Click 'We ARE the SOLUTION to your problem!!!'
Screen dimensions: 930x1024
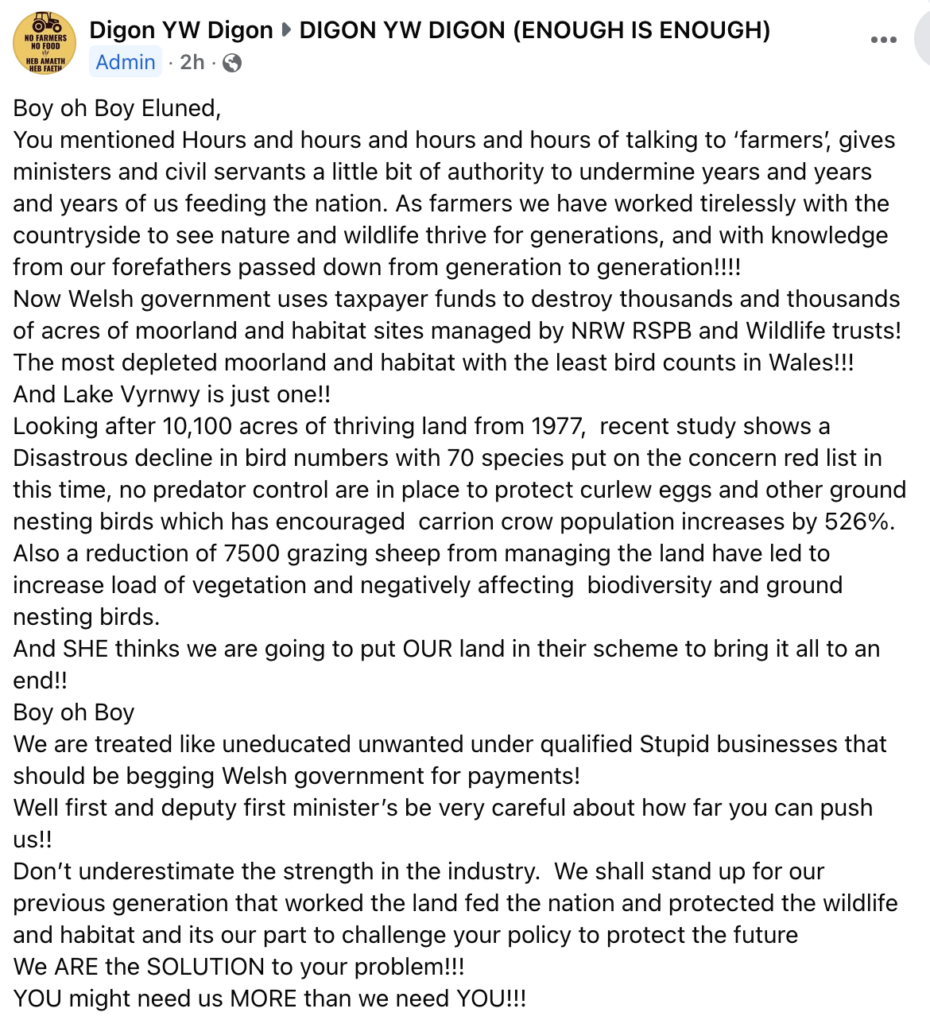tap(239, 967)
